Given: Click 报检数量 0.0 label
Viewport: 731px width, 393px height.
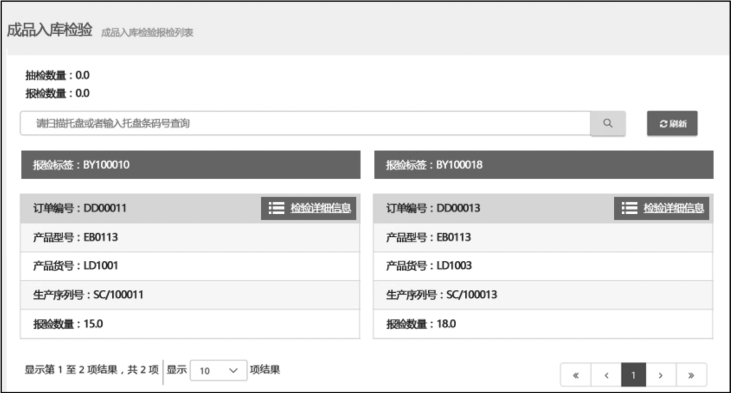Looking at the screenshot, I should [x=57, y=93].
